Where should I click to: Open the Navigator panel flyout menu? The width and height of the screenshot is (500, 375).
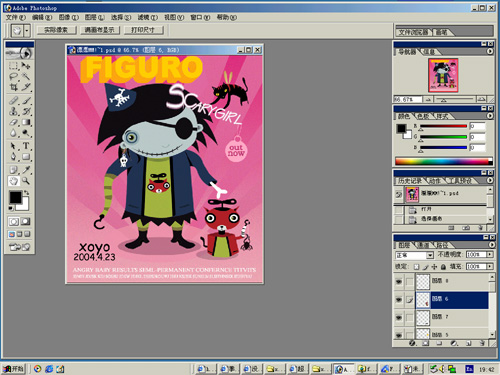click(490, 51)
